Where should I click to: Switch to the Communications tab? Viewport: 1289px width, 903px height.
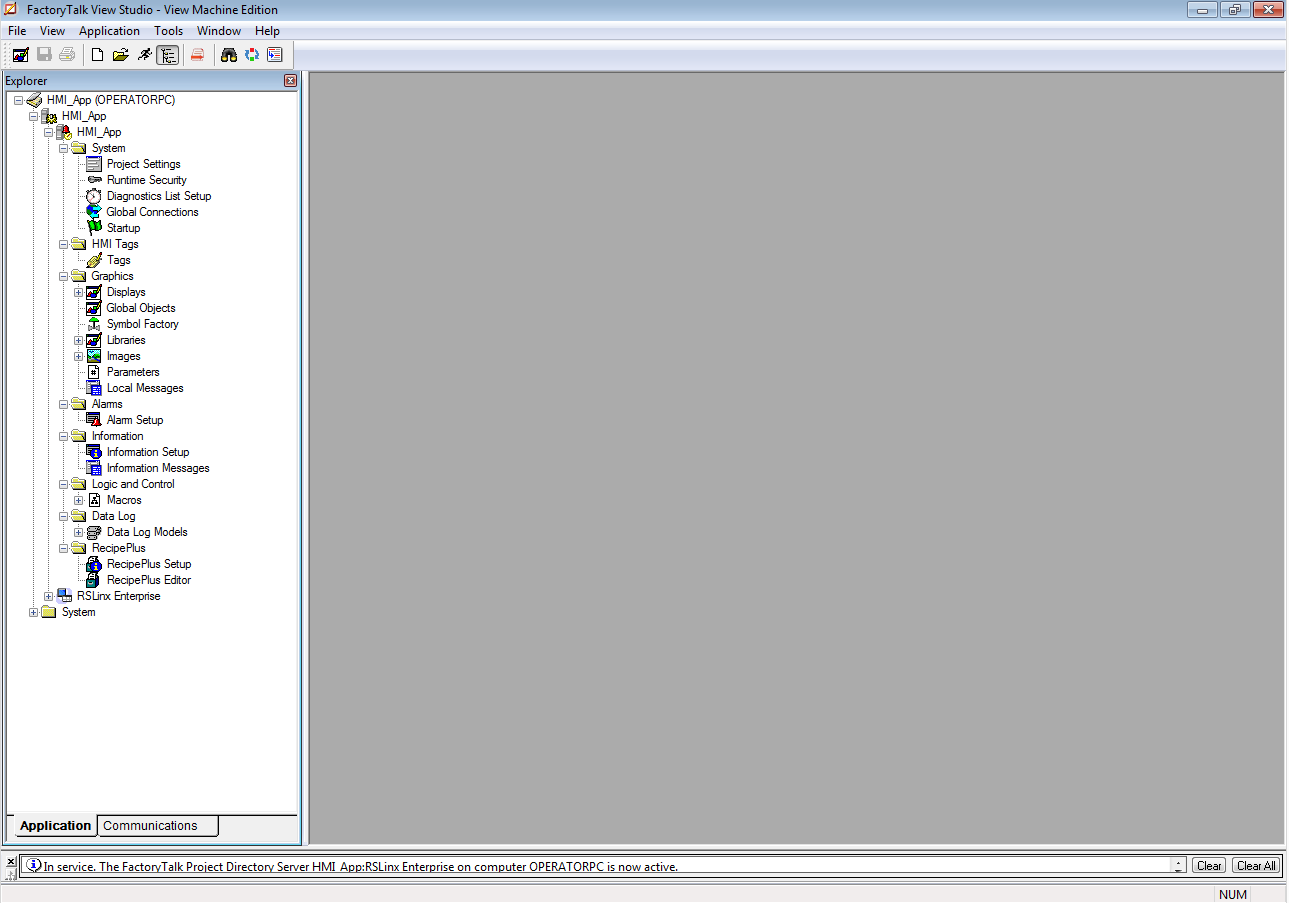pyautogui.click(x=158, y=826)
